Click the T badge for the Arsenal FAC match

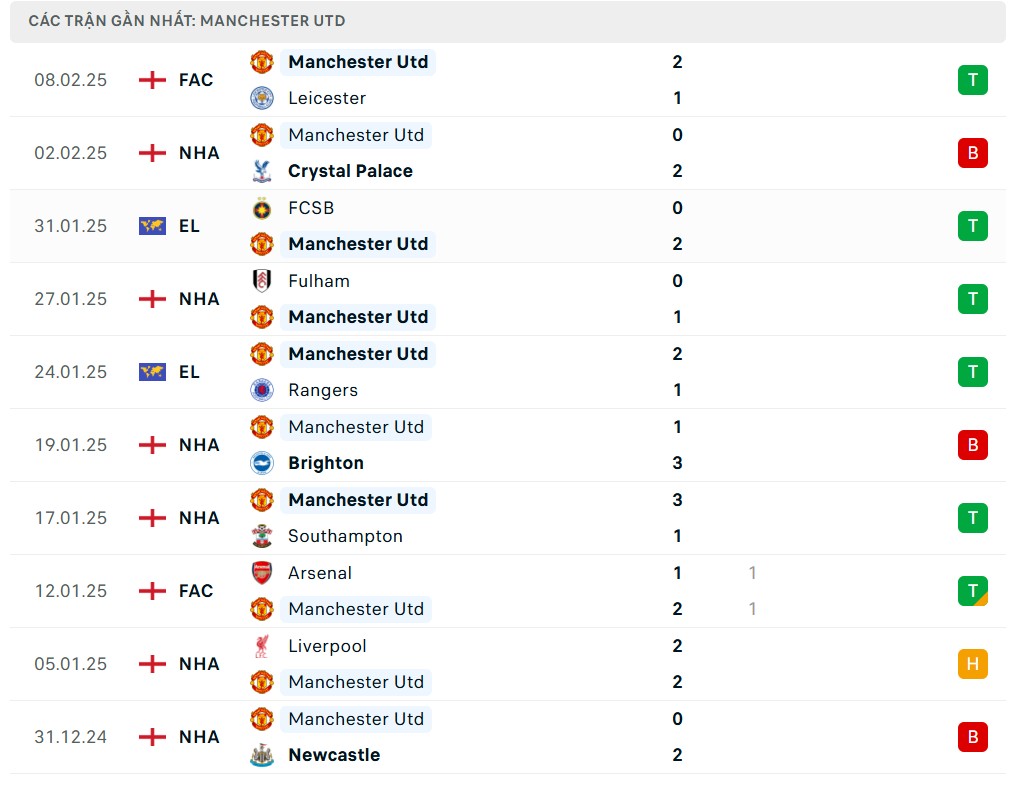coord(972,591)
